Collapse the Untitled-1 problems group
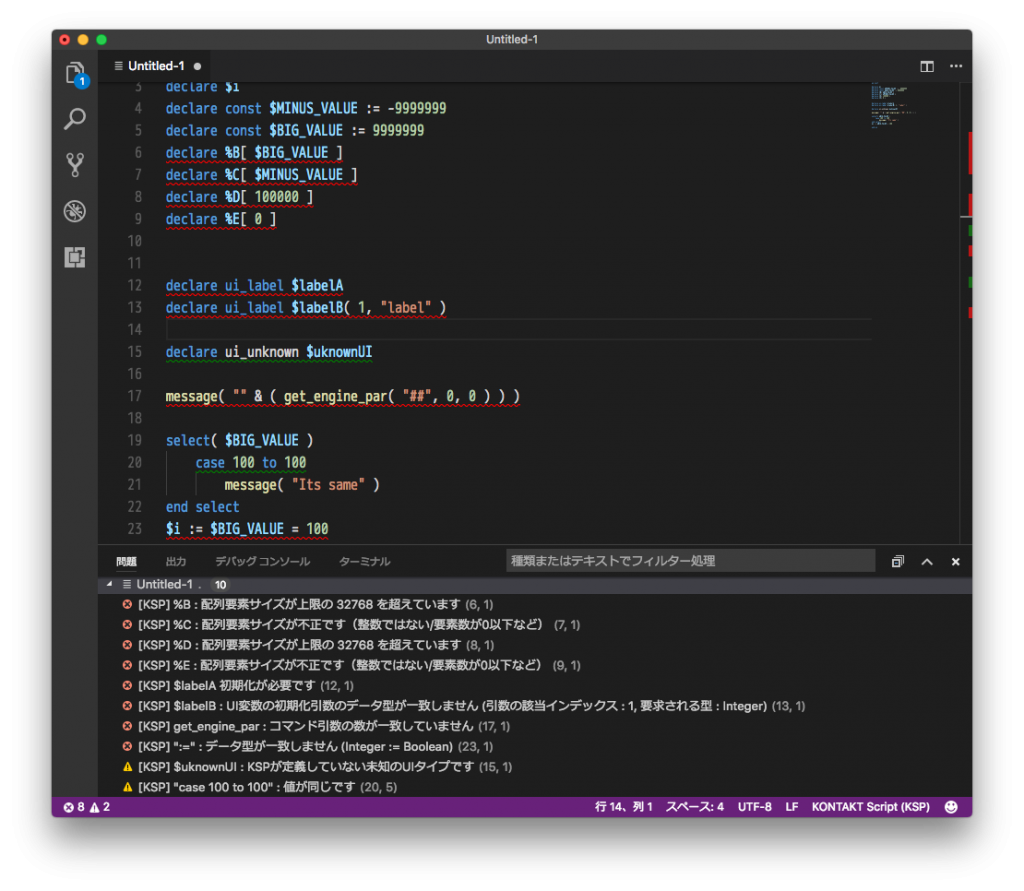This screenshot has height=891, width=1024. click(111, 584)
